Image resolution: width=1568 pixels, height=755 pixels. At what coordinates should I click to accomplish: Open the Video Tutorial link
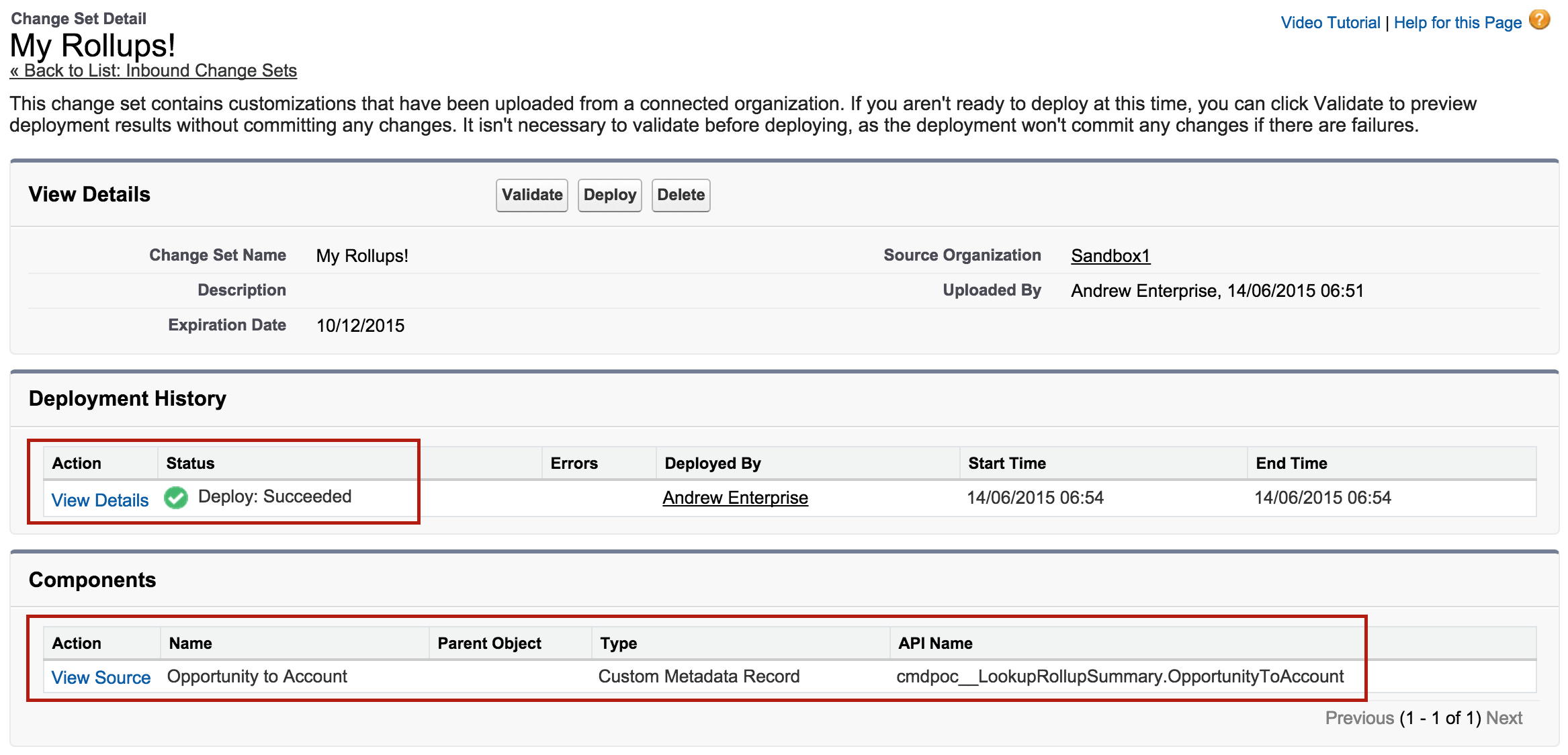1330,23
